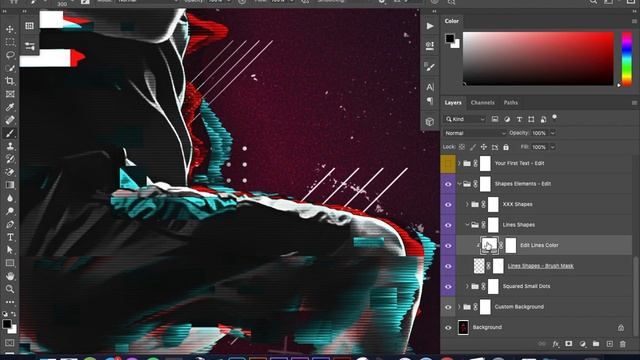Viewport: 640px width, 360px height.
Task: Hide the Edit Lines Color layer
Action: [448, 245]
